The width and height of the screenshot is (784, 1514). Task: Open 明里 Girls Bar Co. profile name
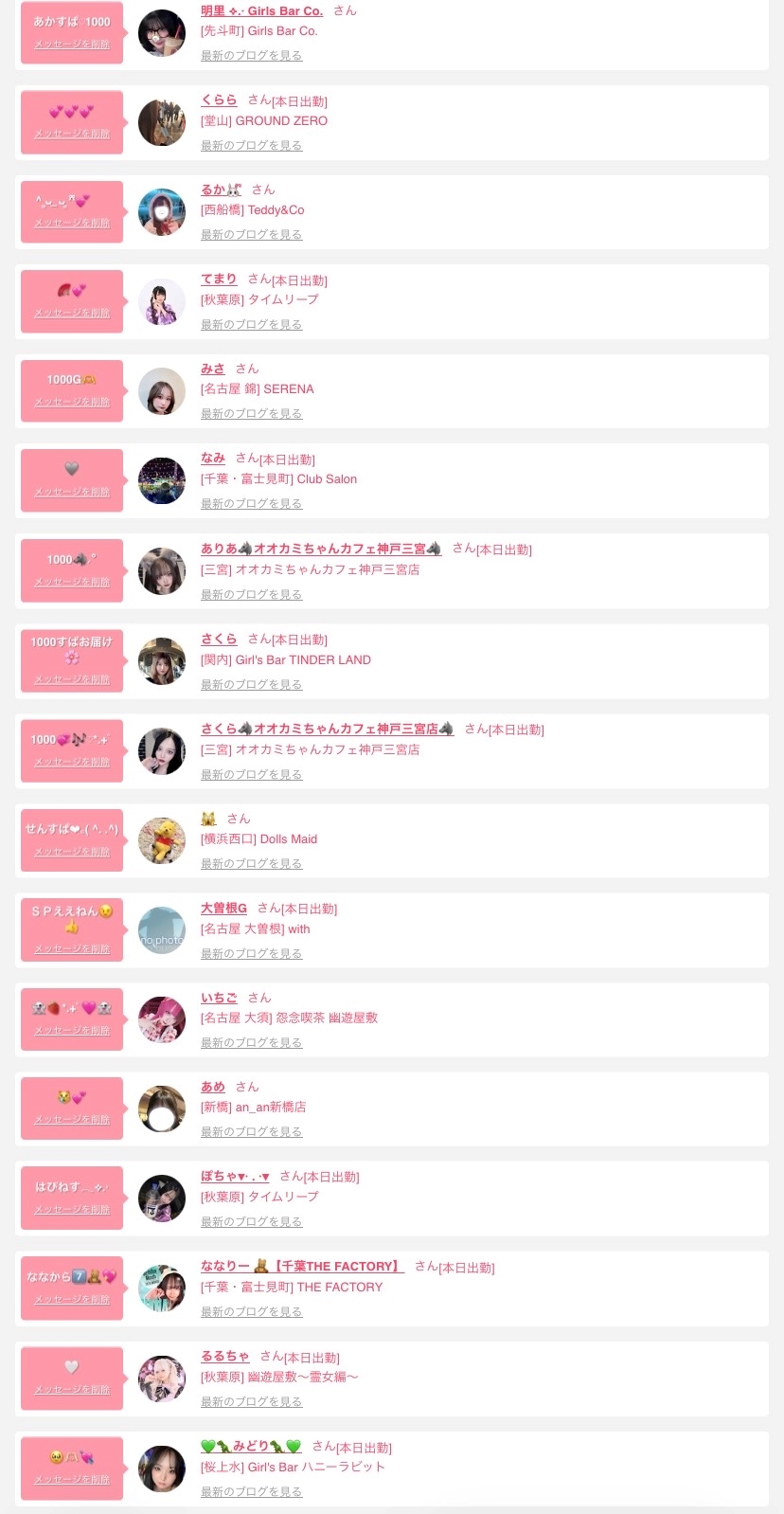pos(261,11)
